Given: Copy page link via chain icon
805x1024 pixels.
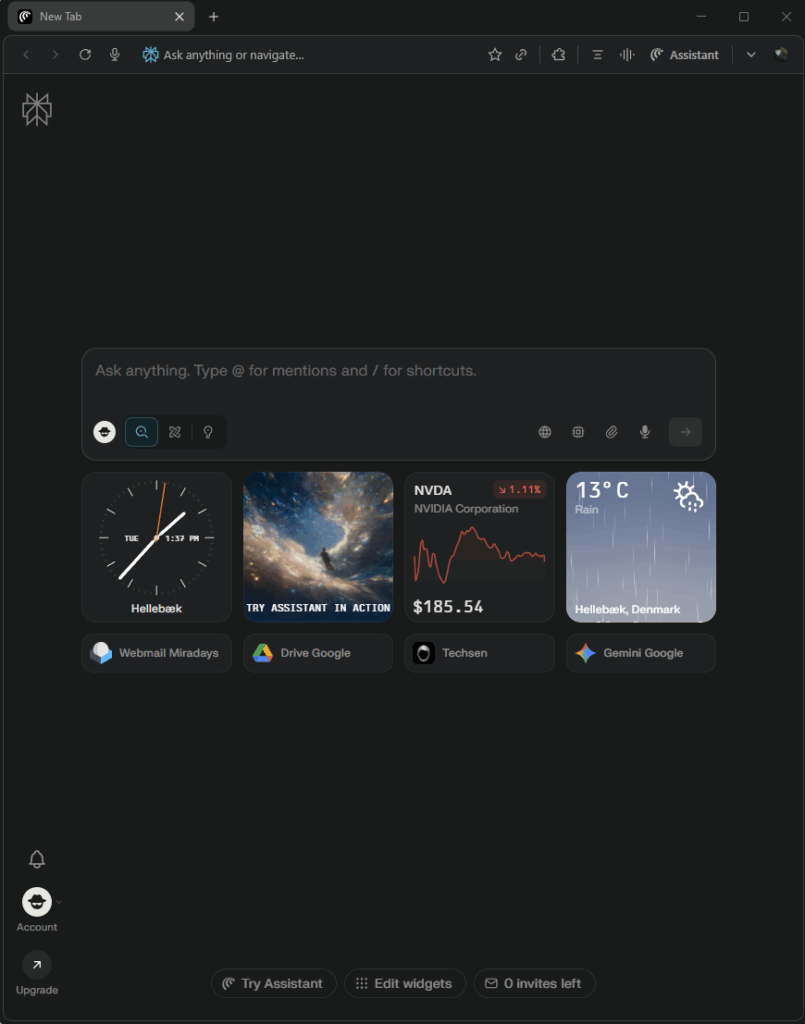Looking at the screenshot, I should click(x=521, y=55).
